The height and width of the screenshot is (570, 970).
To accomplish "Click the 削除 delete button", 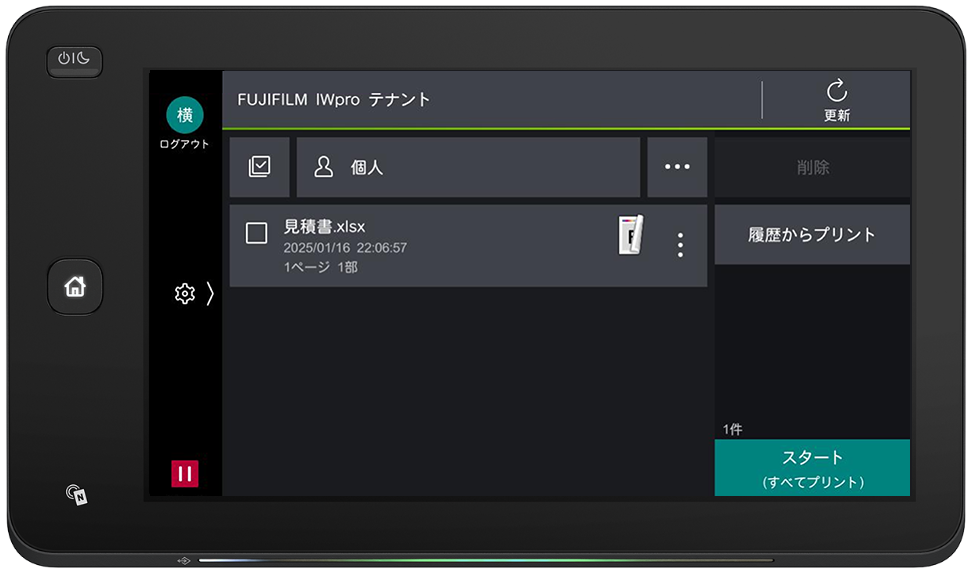I will coord(812,167).
